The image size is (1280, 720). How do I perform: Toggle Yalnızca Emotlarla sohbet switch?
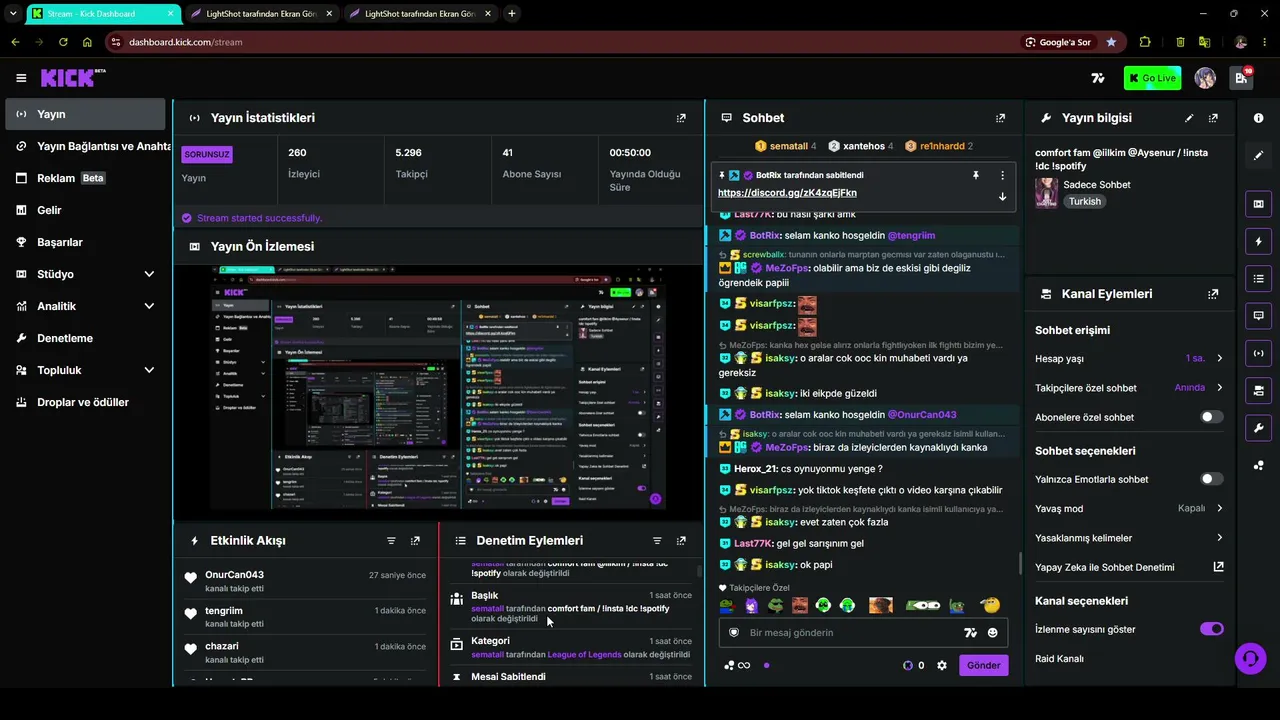tap(1211, 479)
